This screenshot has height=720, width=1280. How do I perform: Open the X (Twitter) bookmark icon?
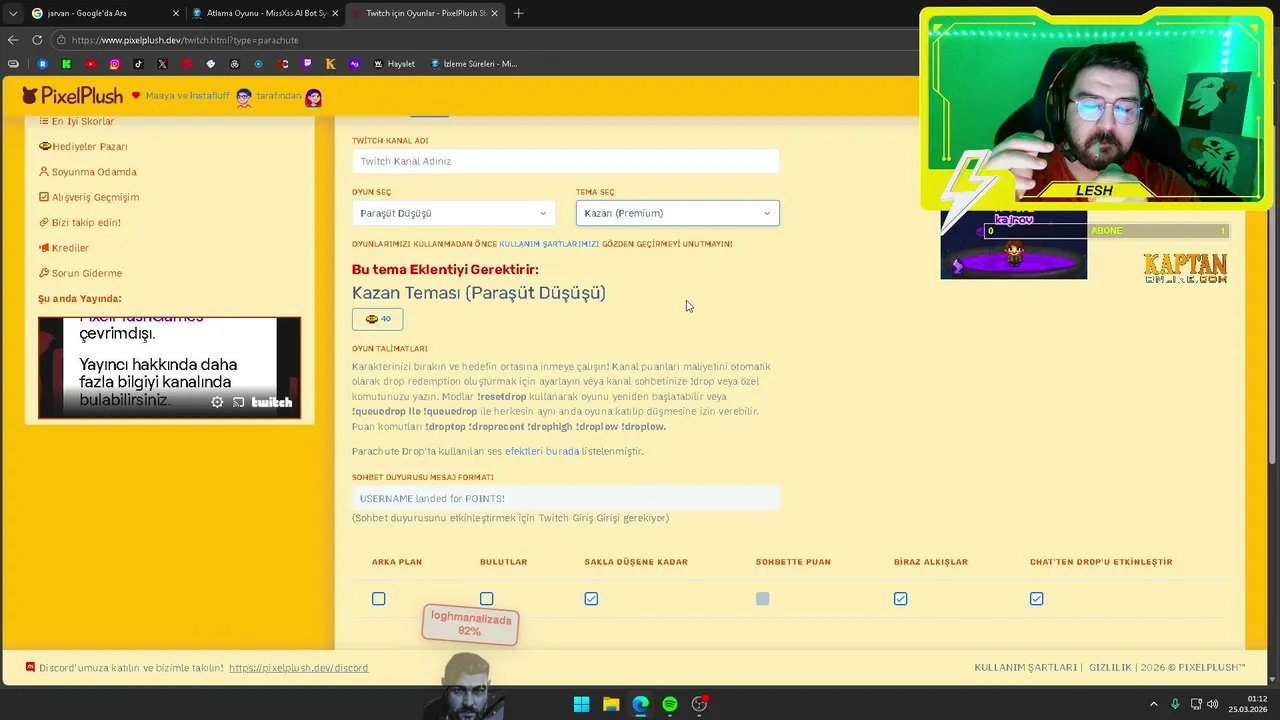162,64
